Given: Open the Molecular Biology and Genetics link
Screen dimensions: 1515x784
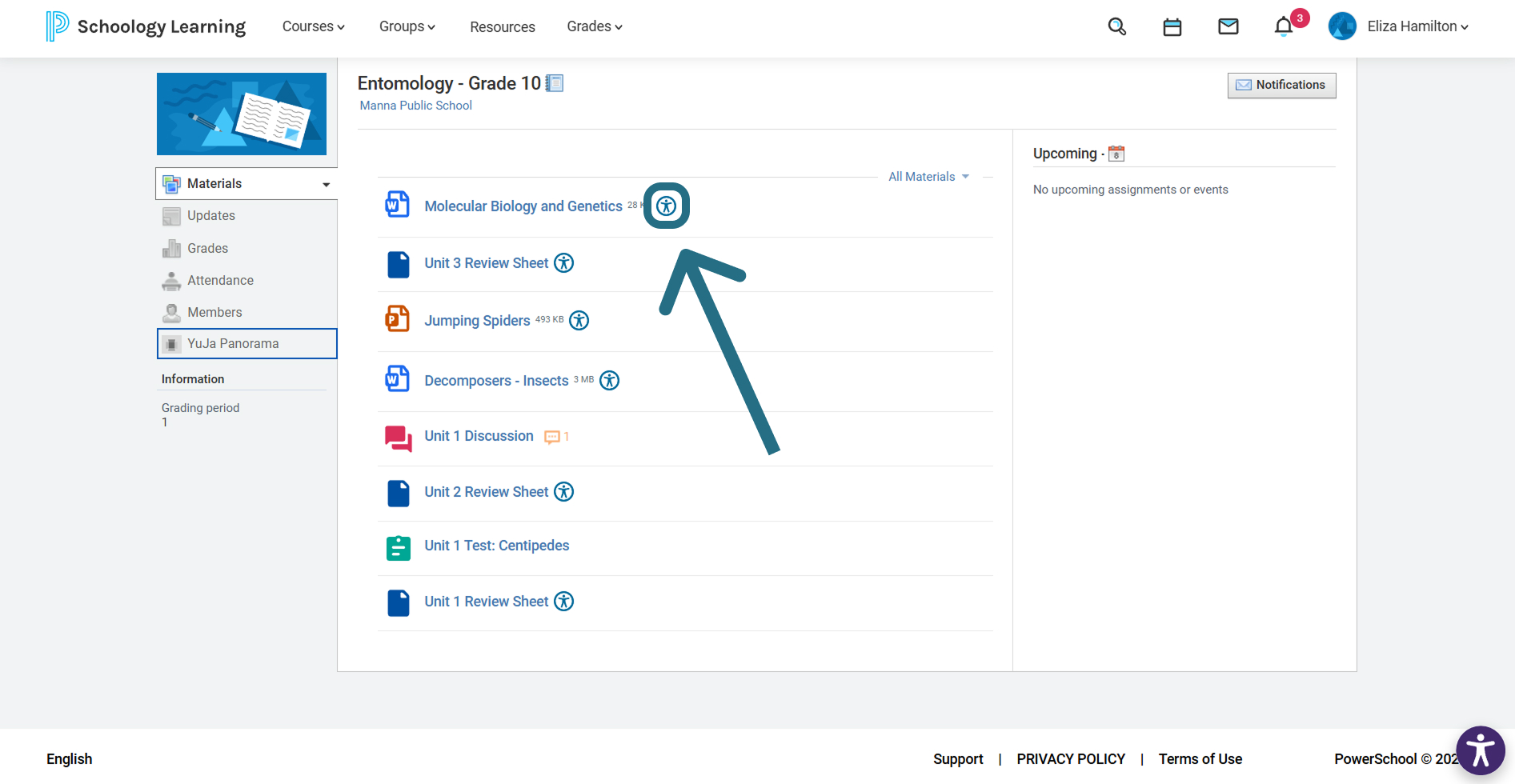Looking at the screenshot, I should (523, 206).
